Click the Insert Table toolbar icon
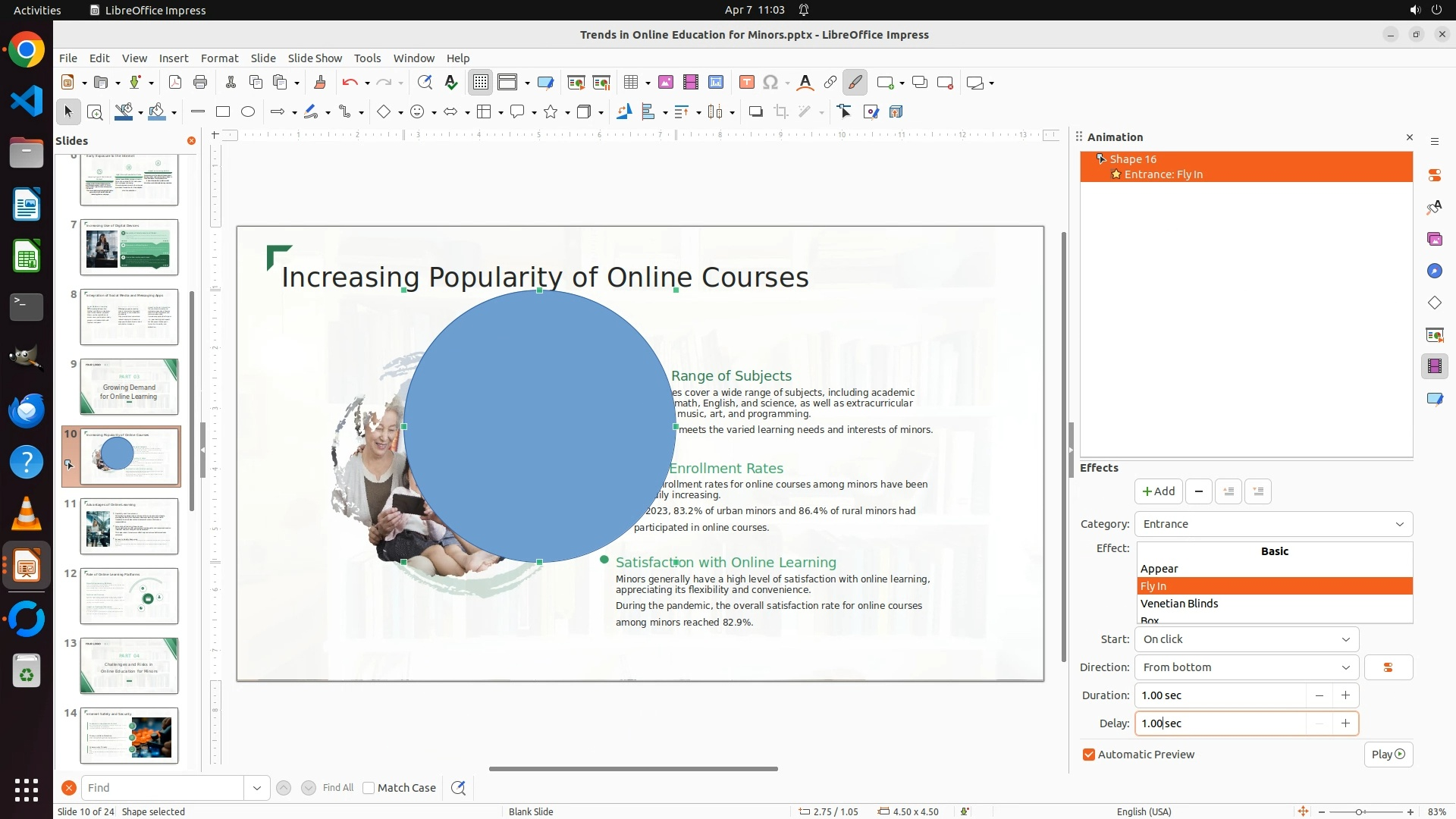The height and width of the screenshot is (819, 1456). click(x=630, y=83)
